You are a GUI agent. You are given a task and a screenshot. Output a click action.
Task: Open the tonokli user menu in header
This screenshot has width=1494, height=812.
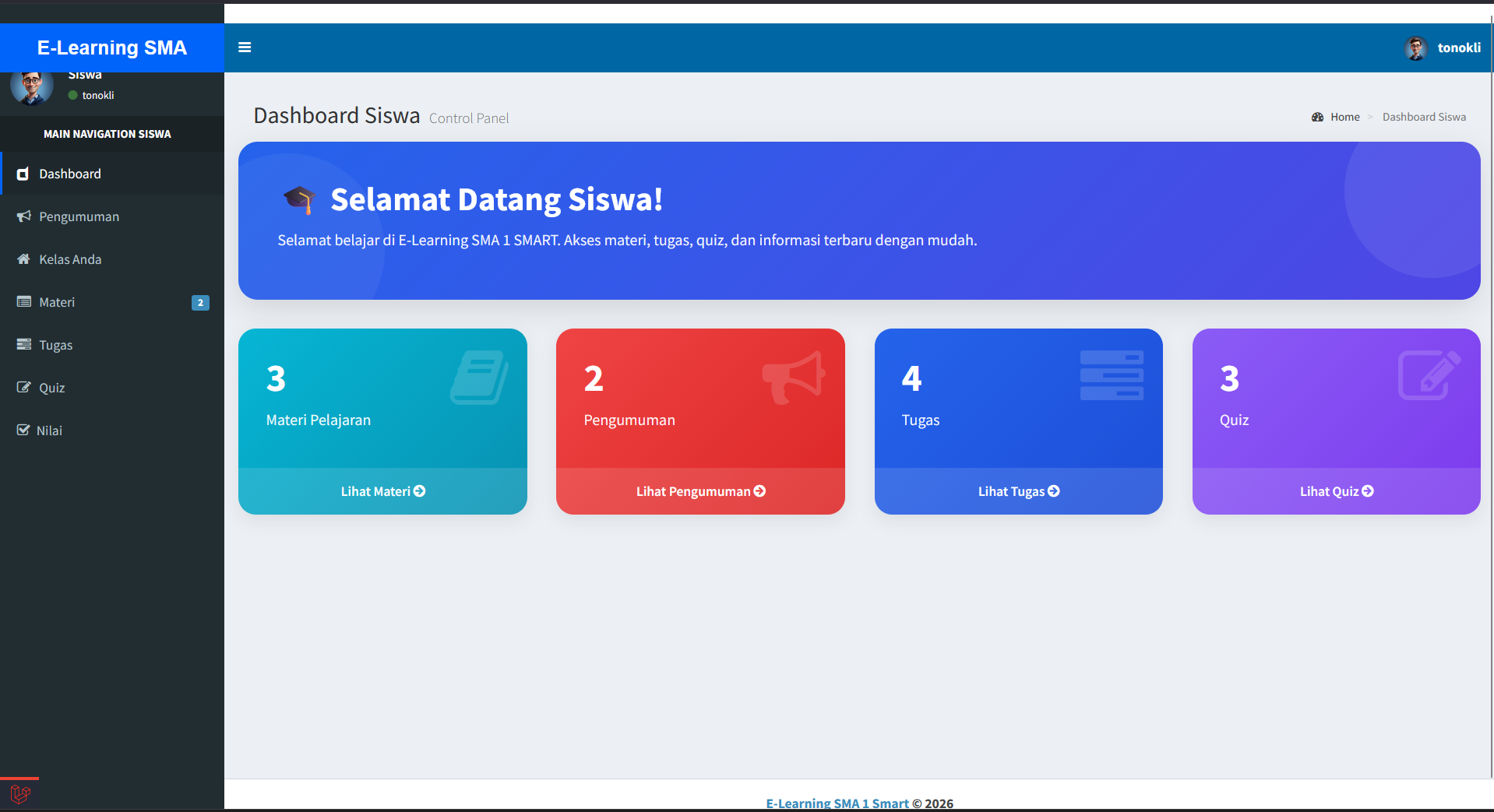coord(1443,47)
